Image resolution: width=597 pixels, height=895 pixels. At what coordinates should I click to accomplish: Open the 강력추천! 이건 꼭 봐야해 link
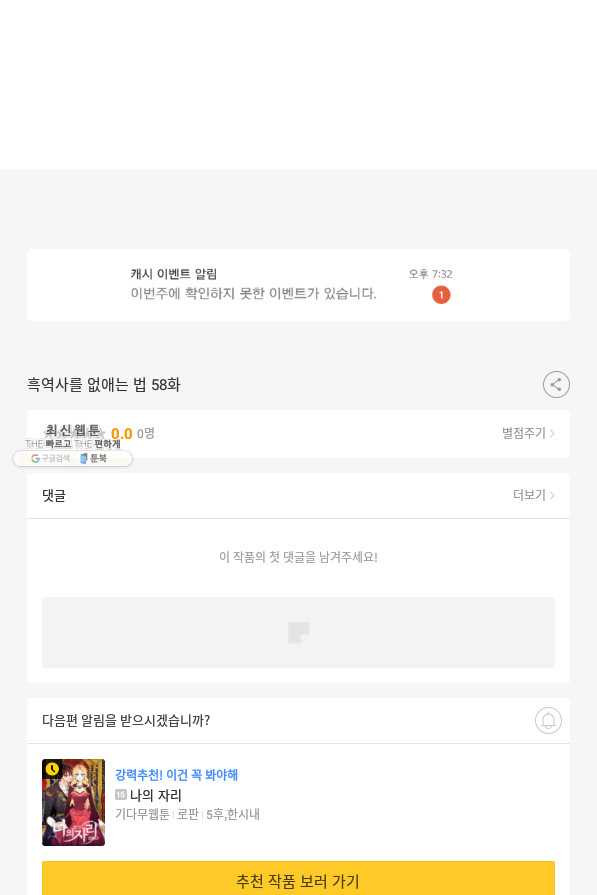176,775
